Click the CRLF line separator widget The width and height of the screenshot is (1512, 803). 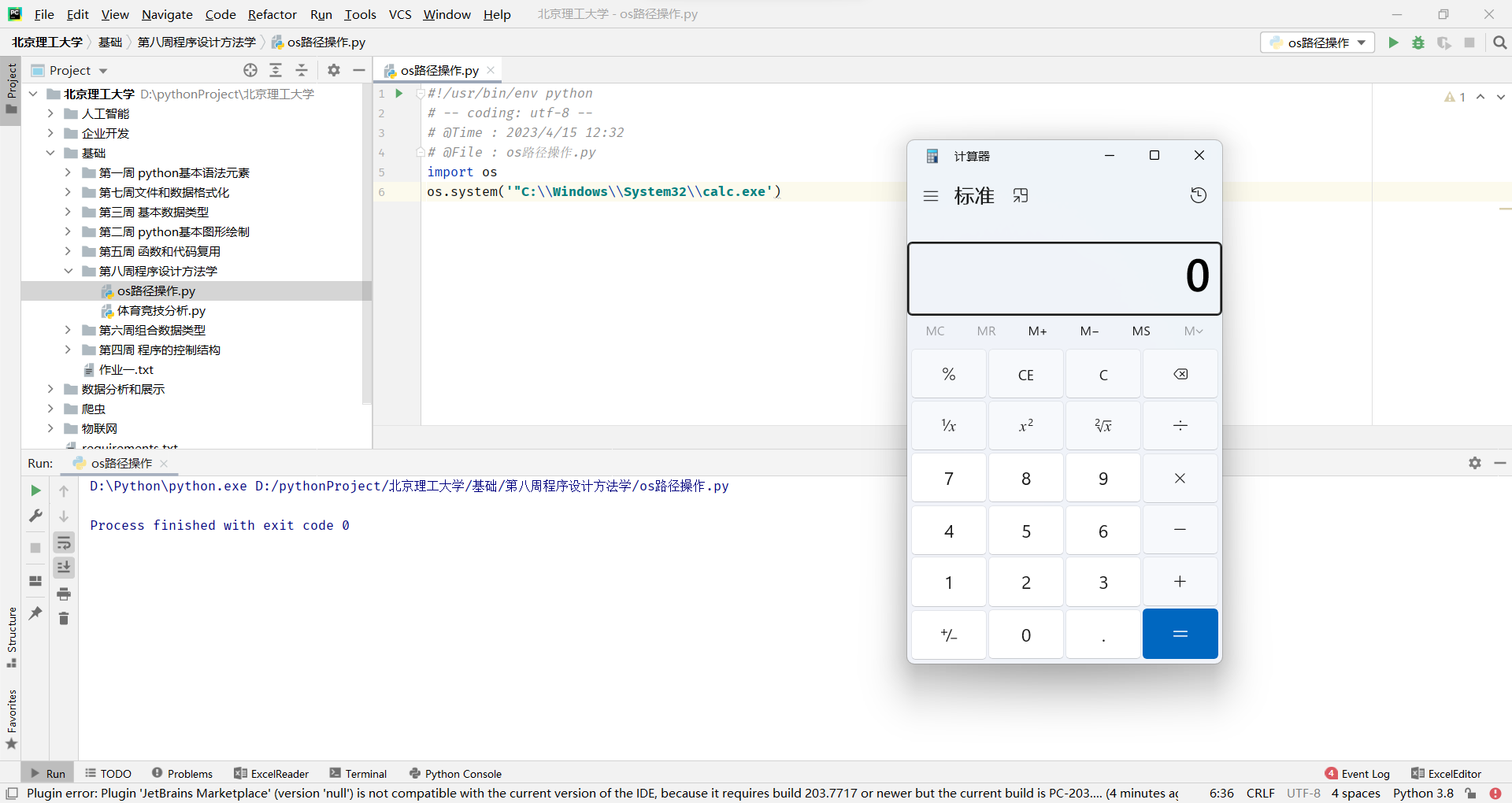1260,794
